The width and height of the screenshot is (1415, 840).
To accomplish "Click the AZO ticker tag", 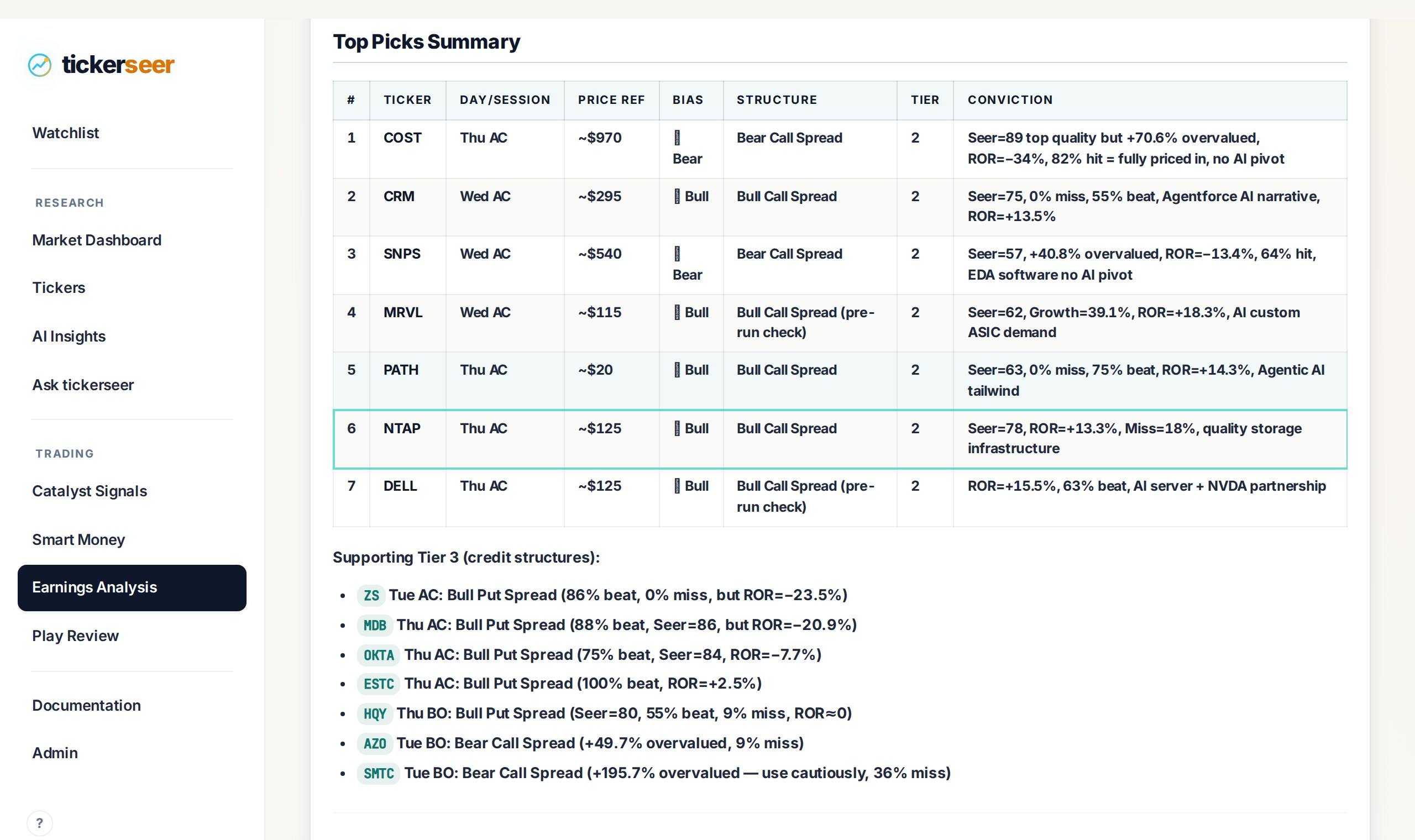I will [375, 743].
